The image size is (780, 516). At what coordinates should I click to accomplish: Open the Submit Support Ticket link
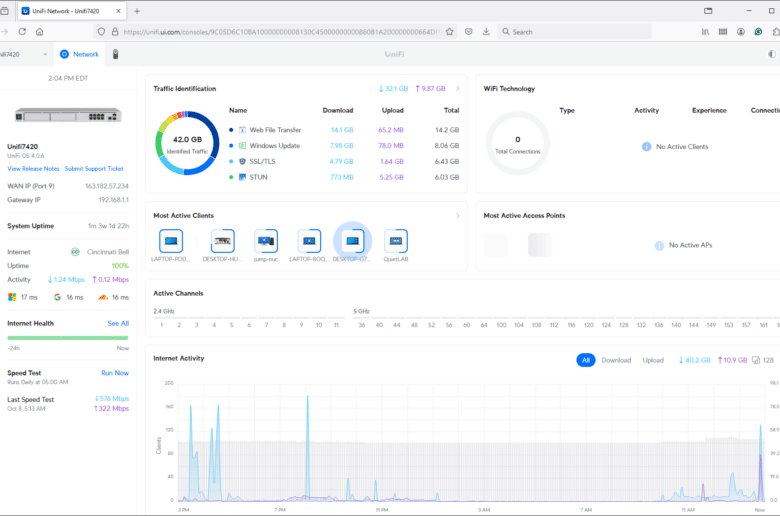94,169
